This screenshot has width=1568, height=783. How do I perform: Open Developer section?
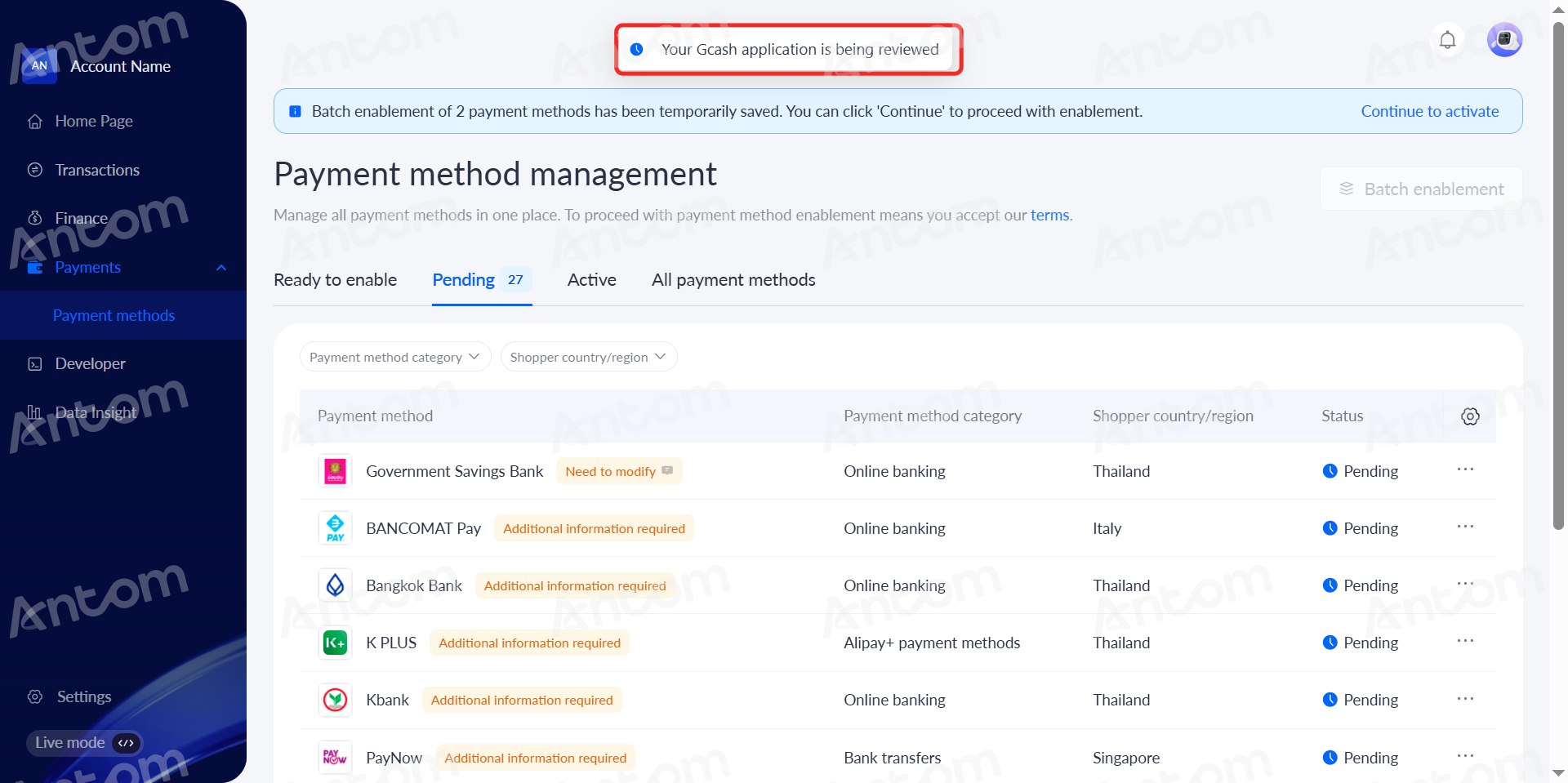[90, 363]
